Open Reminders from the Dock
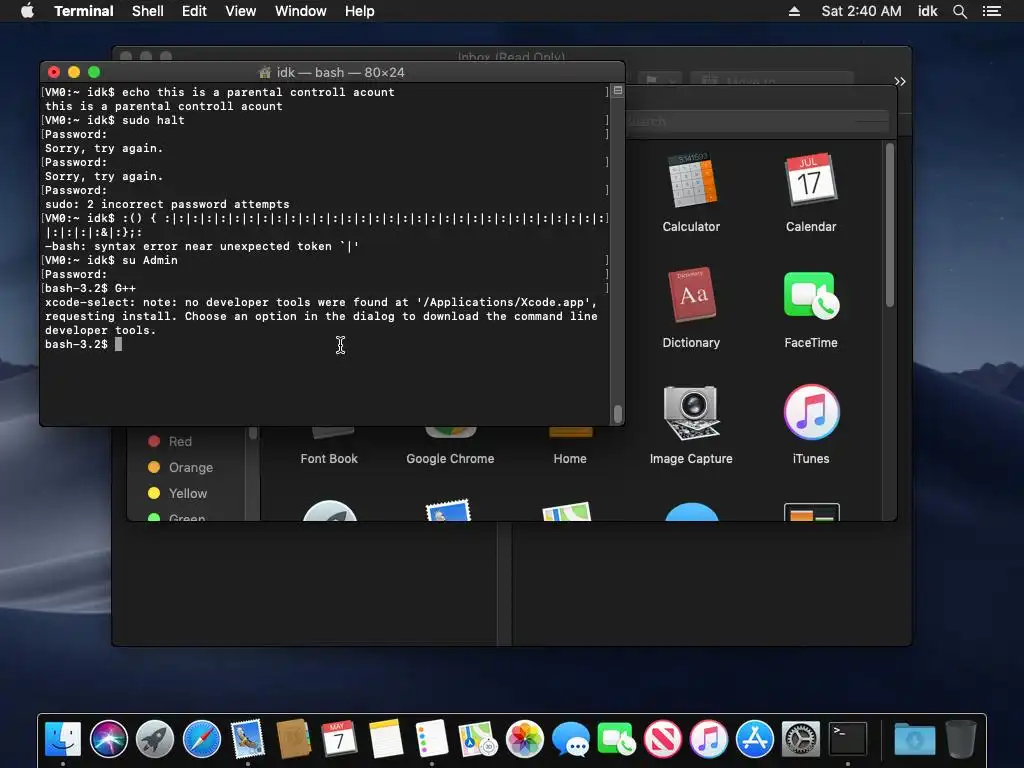The width and height of the screenshot is (1024, 768). pyautogui.click(x=432, y=739)
